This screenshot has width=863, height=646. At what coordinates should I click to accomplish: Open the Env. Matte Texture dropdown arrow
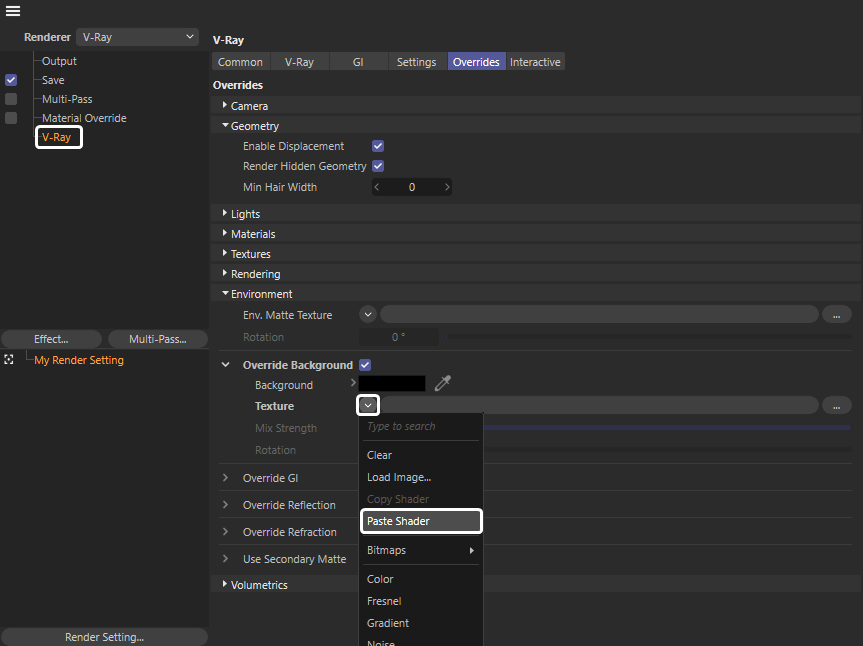tap(368, 315)
